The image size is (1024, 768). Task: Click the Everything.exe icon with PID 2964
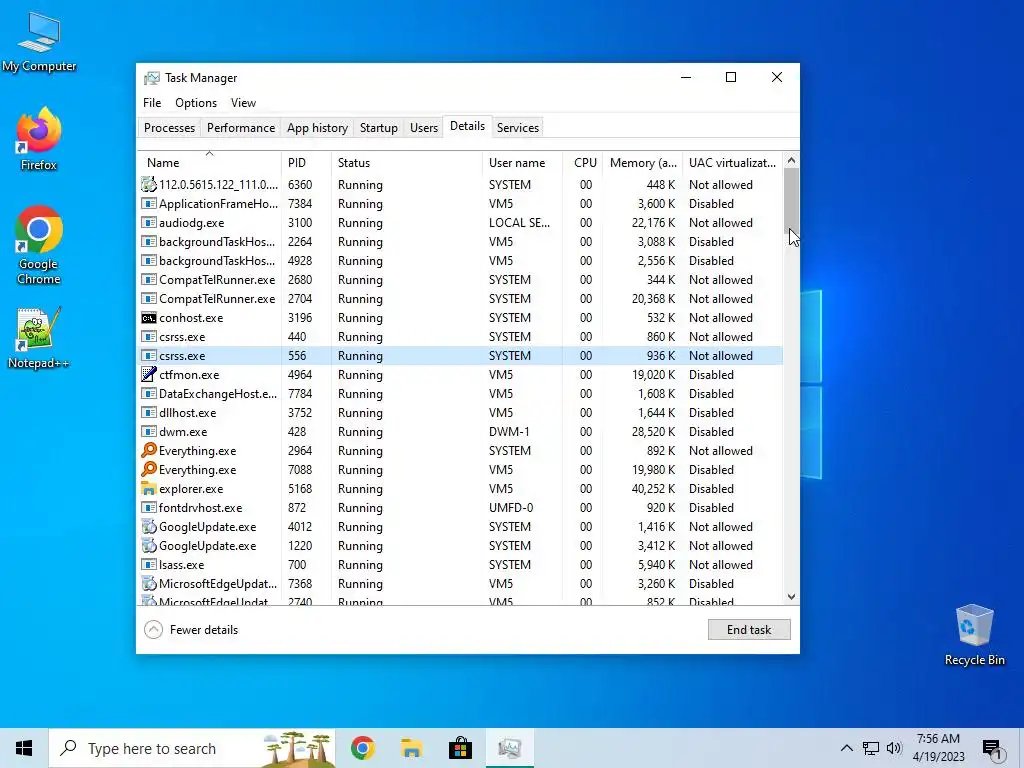tap(149, 451)
